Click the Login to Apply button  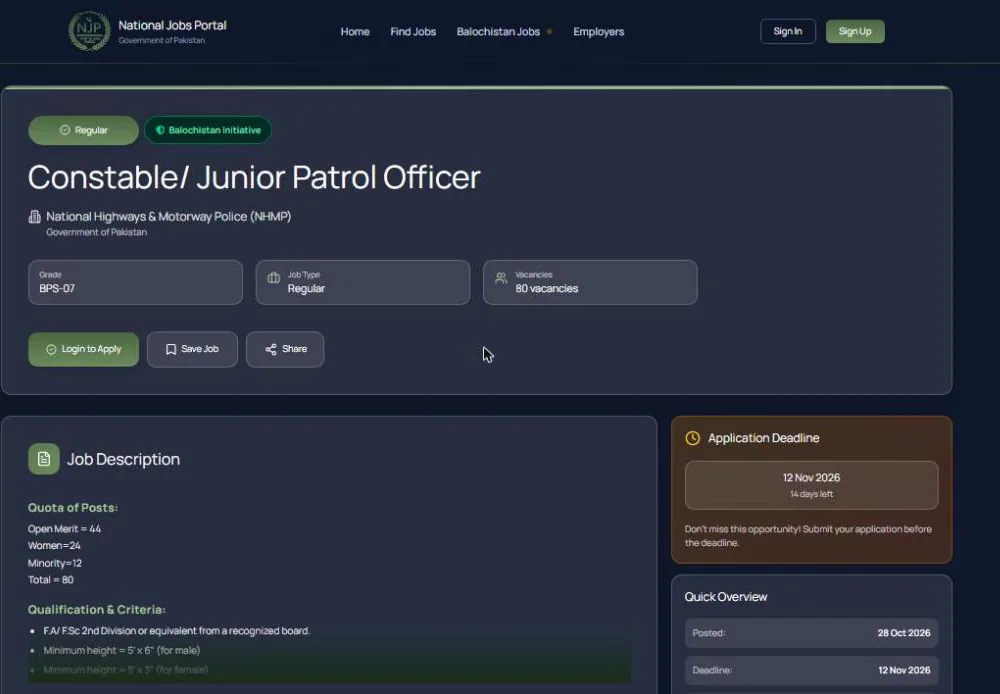tap(84, 349)
